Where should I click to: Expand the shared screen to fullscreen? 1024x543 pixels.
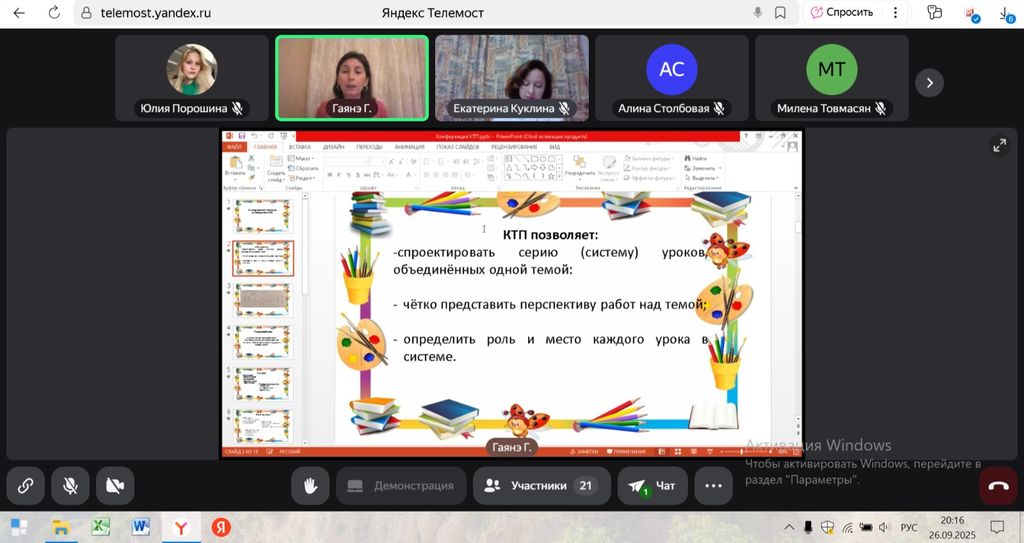(999, 146)
